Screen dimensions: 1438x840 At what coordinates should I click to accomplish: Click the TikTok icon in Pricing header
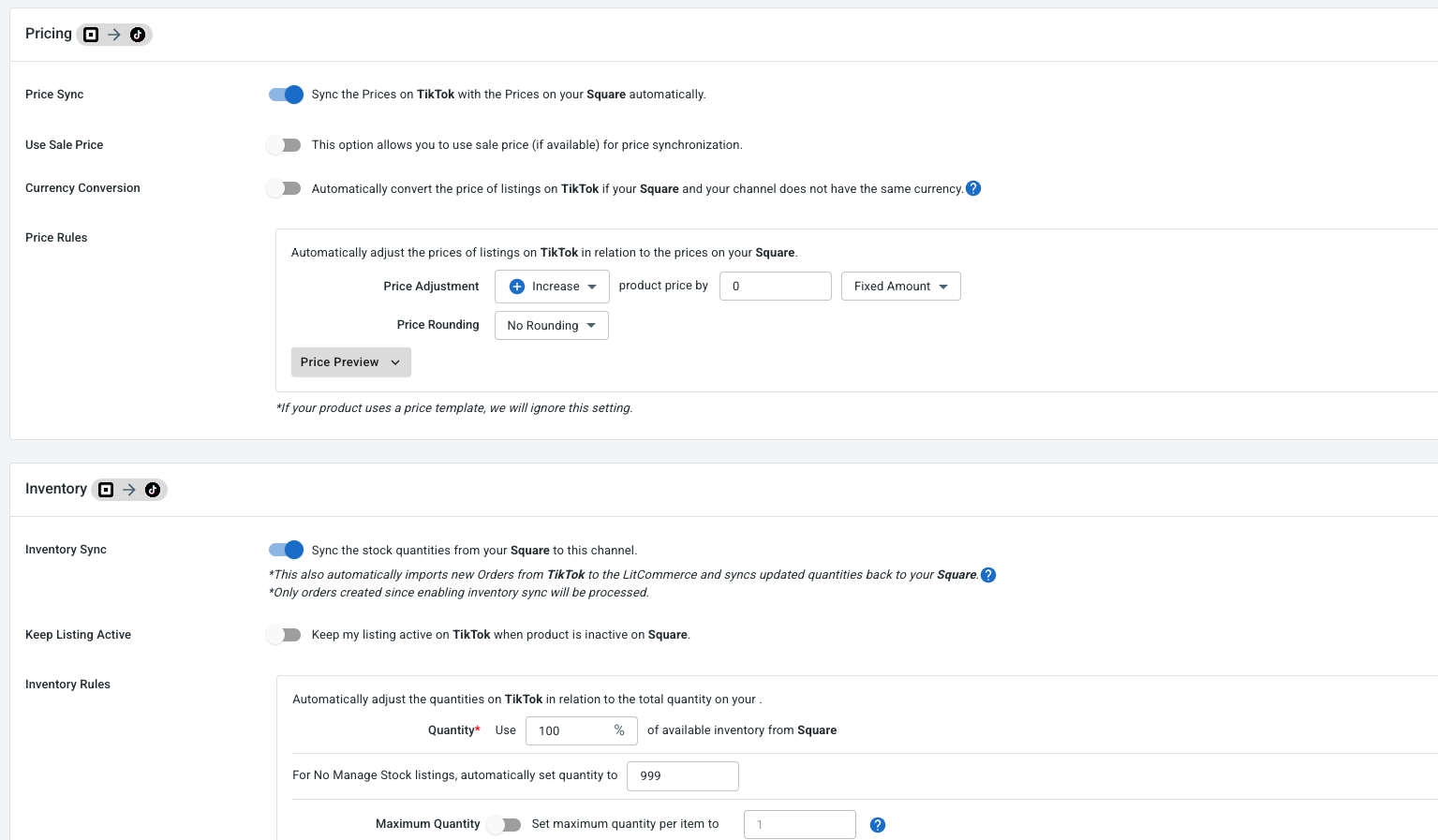pyautogui.click(x=138, y=35)
